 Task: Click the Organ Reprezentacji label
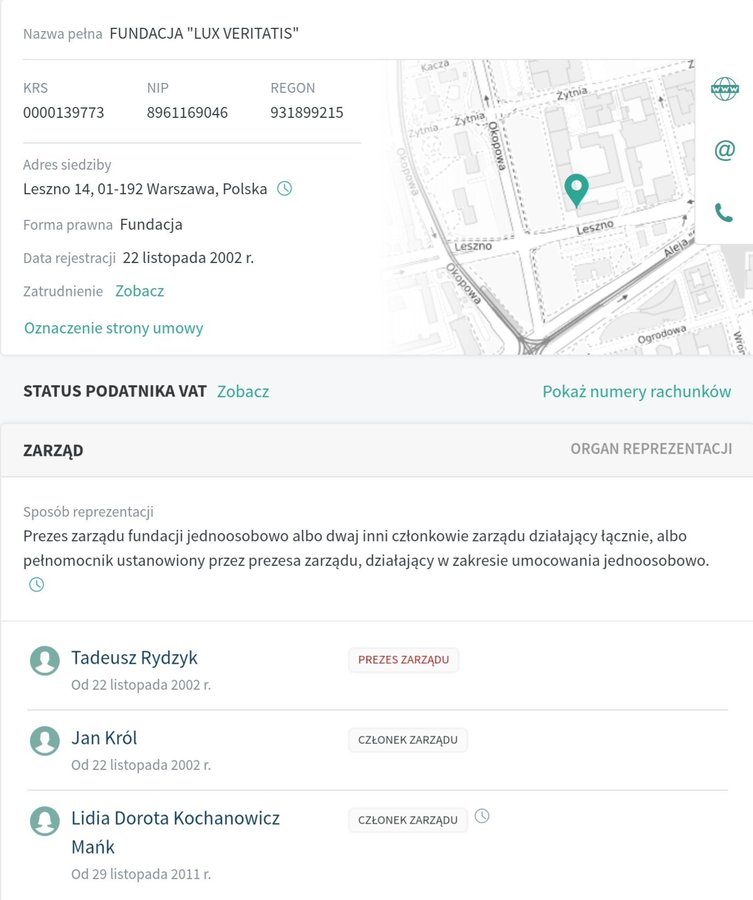651,449
